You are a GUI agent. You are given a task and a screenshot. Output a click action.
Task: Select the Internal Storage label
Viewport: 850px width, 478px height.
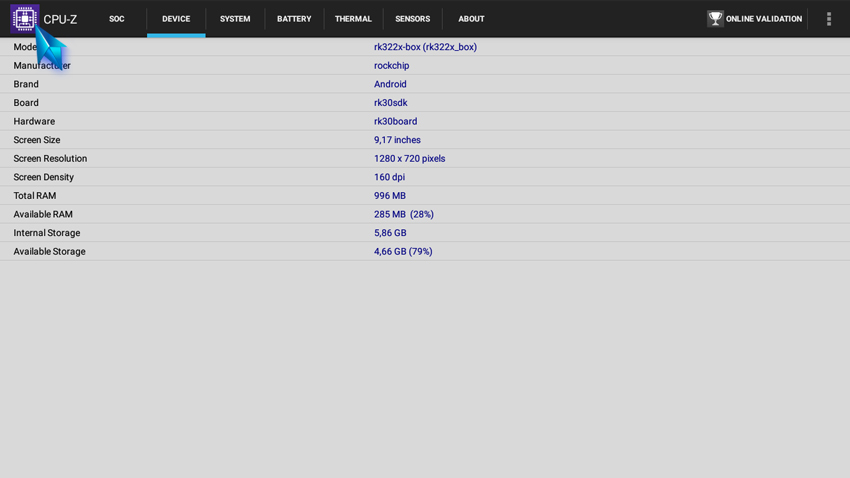click(x=47, y=233)
